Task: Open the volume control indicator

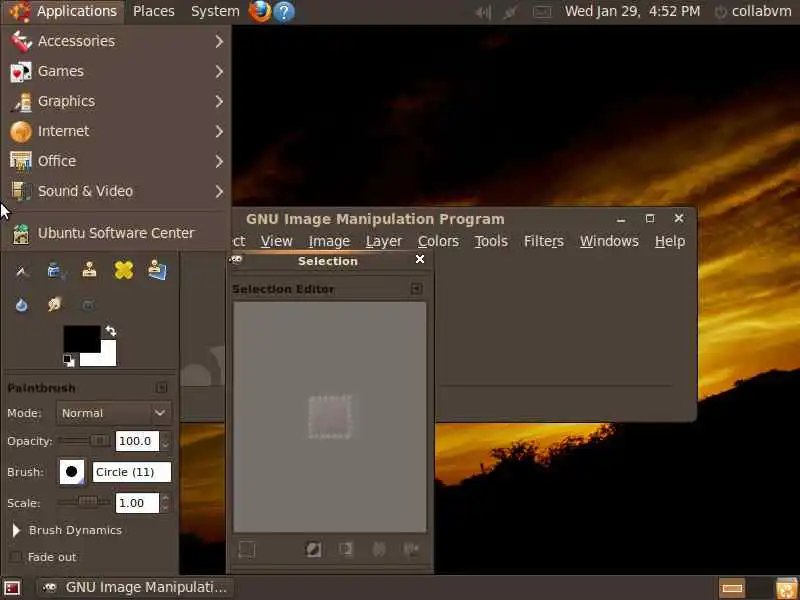Action: pos(483,12)
